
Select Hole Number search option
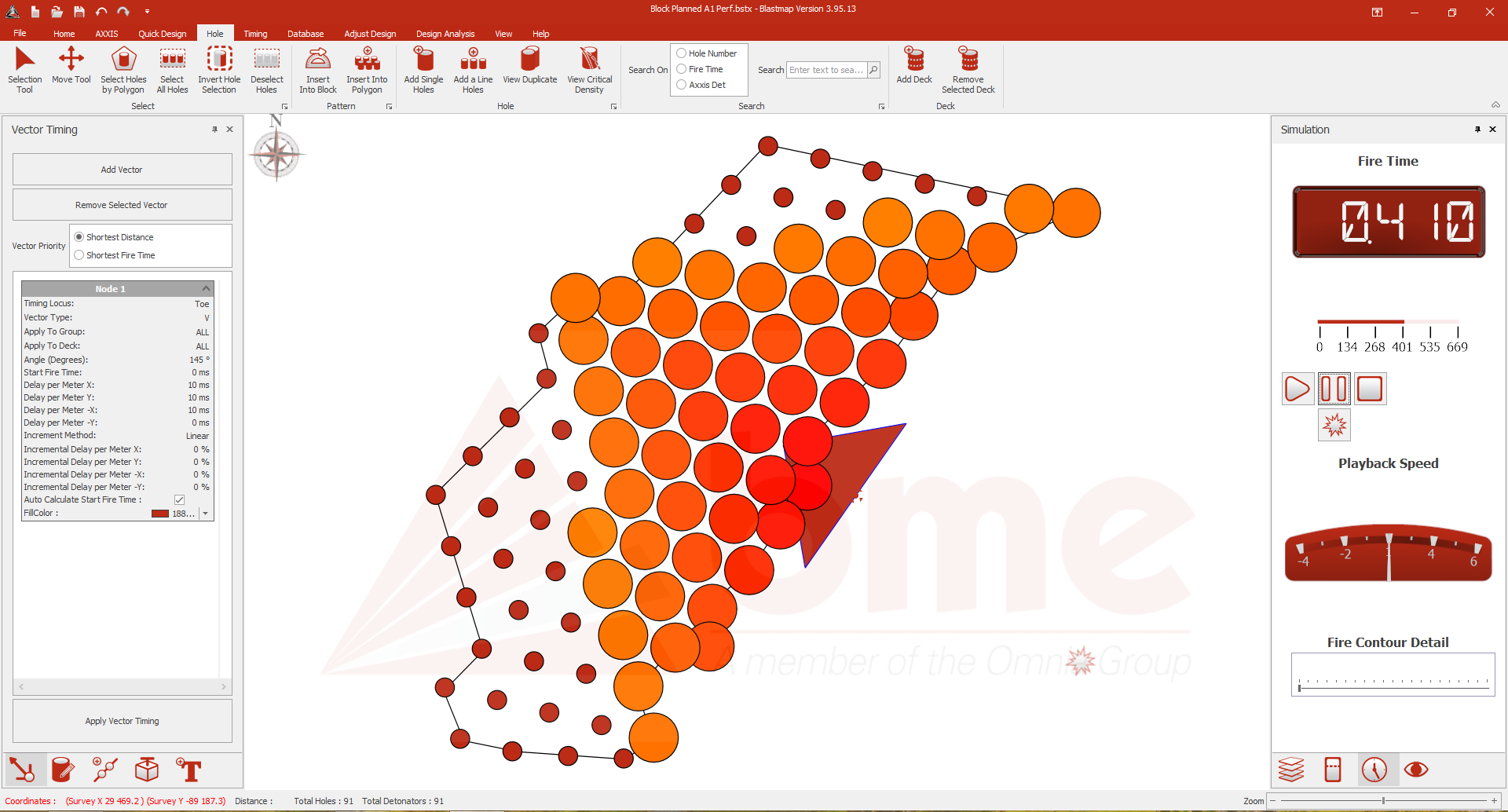click(681, 53)
